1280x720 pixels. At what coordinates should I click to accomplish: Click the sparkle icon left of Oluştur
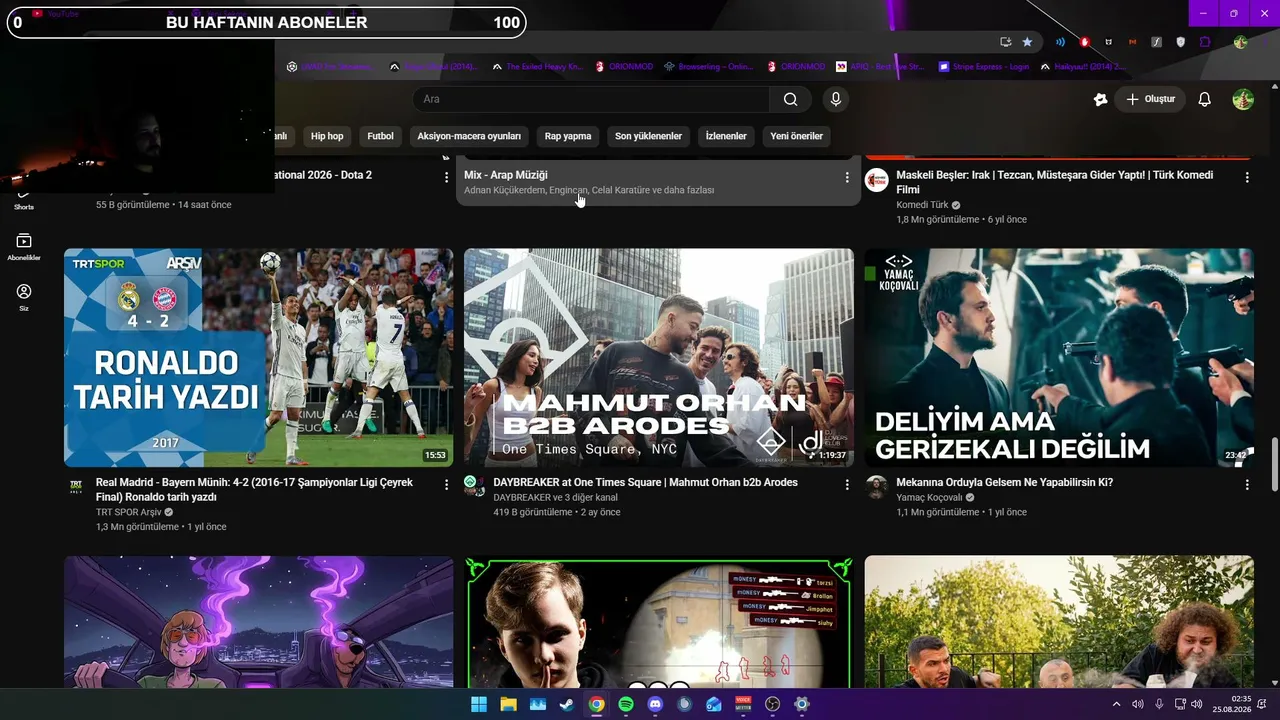point(1101,99)
